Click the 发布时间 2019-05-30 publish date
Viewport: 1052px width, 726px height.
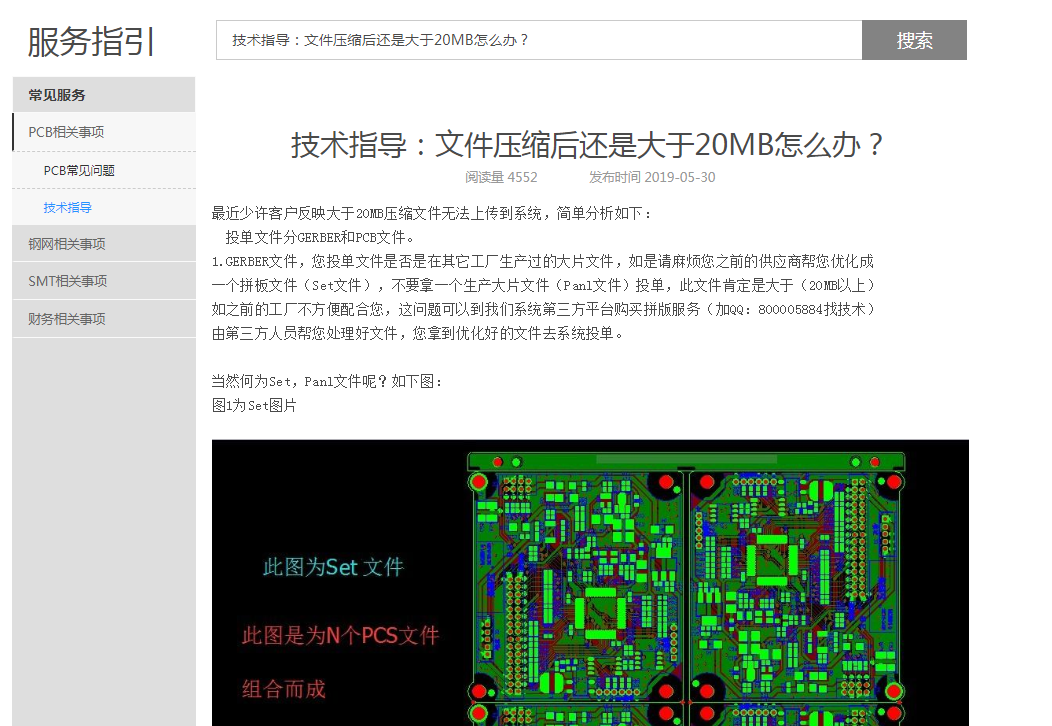tap(652, 177)
